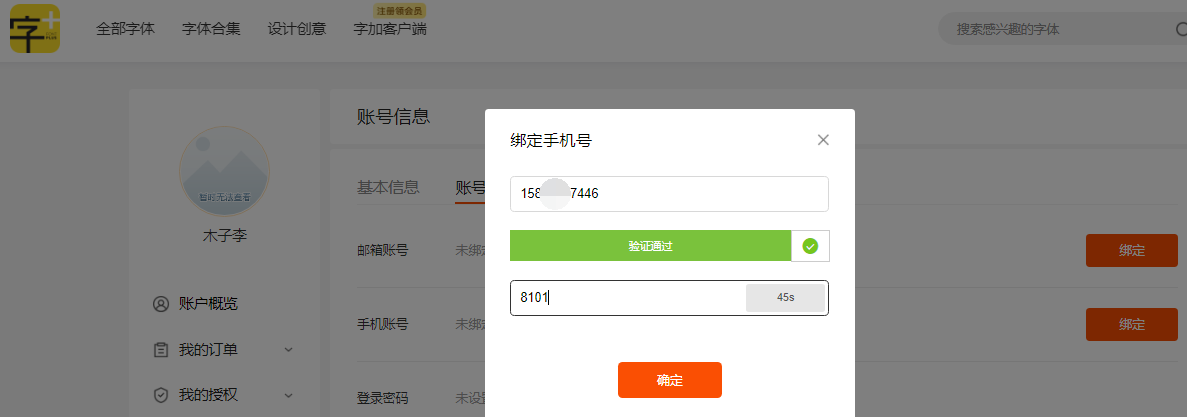Click the 我的授权 shield icon

(160, 395)
